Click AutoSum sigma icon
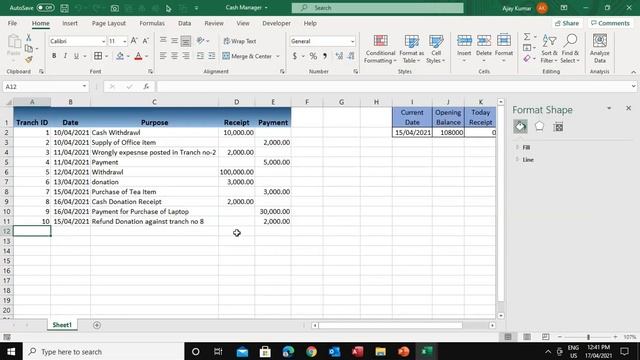This screenshot has height=360, width=640. (x=527, y=37)
